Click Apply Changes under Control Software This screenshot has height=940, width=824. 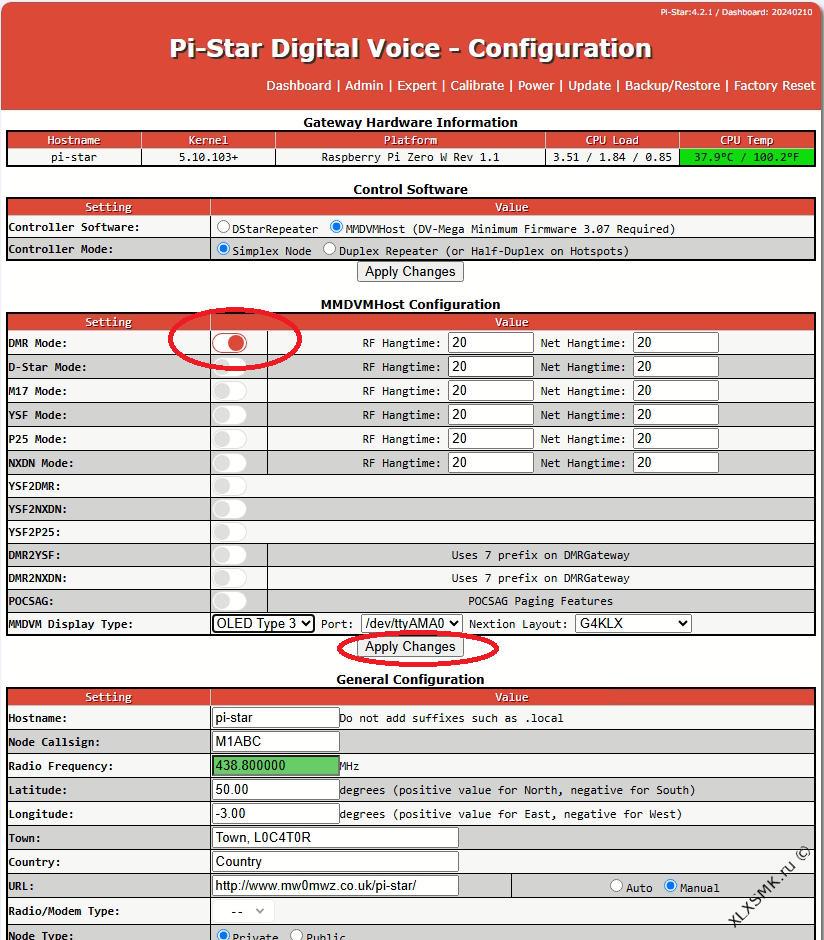410,272
